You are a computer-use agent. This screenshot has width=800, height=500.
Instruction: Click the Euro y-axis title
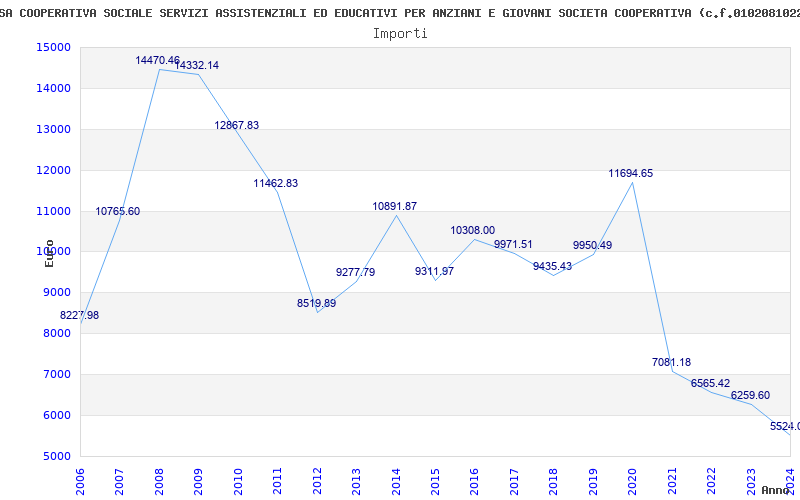coord(49,254)
